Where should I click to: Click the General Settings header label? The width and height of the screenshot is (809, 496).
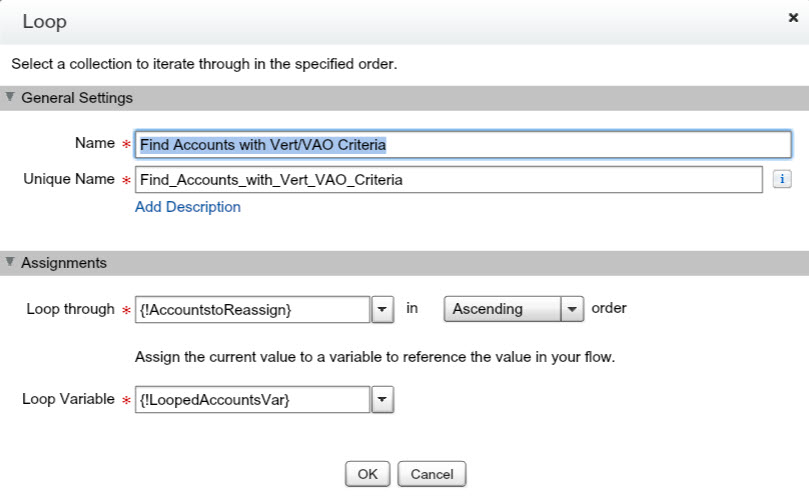tap(77, 98)
